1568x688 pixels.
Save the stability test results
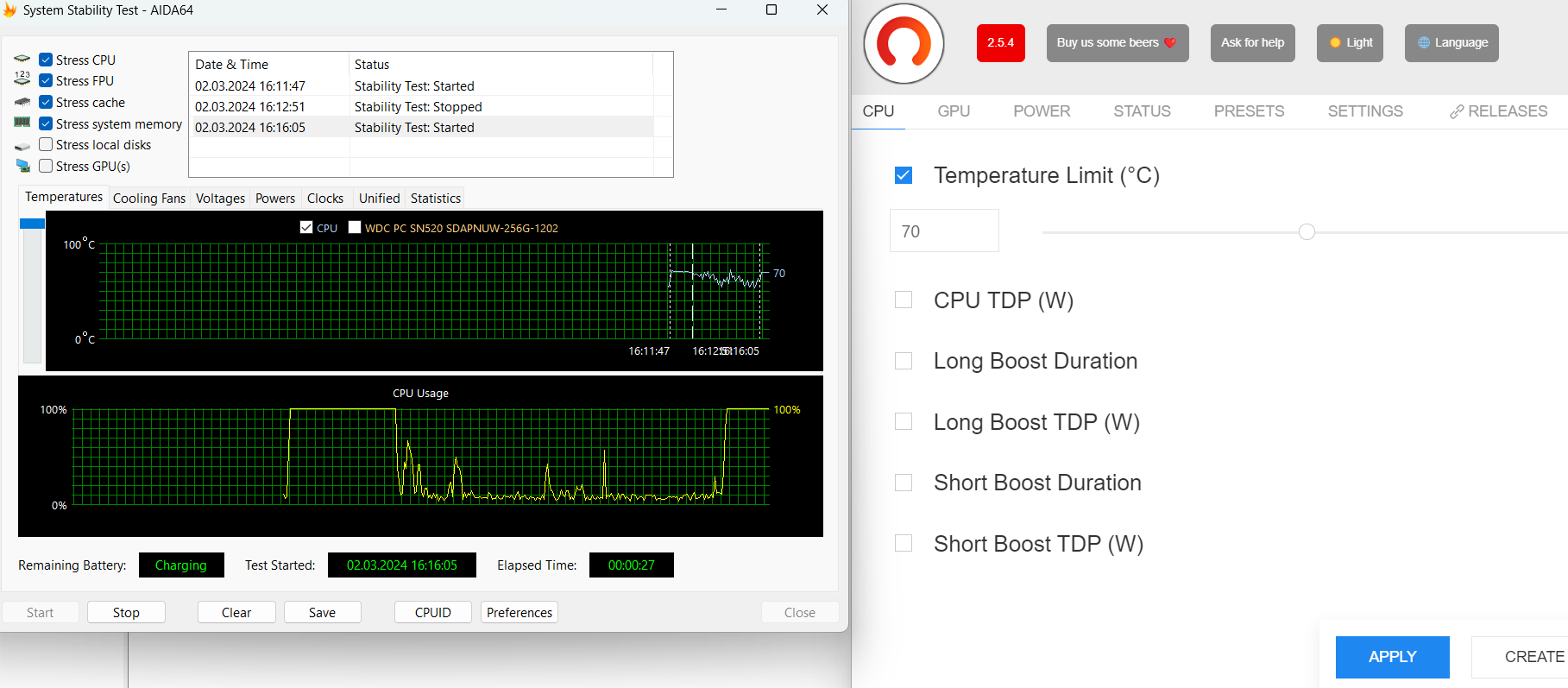pyautogui.click(x=323, y=612)
